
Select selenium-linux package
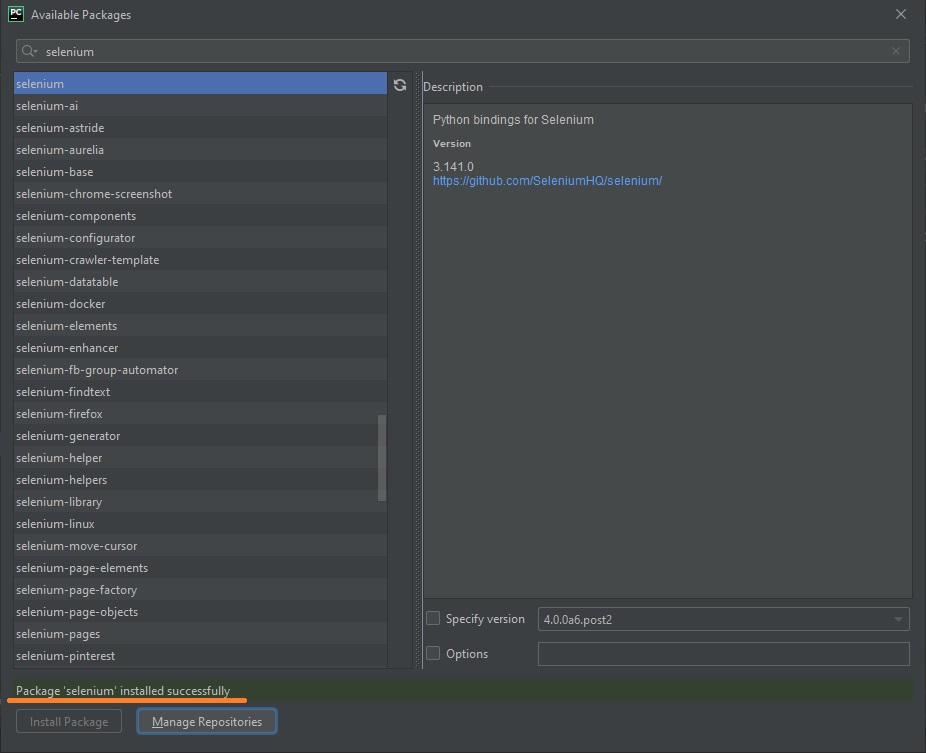tap(200, 524)
